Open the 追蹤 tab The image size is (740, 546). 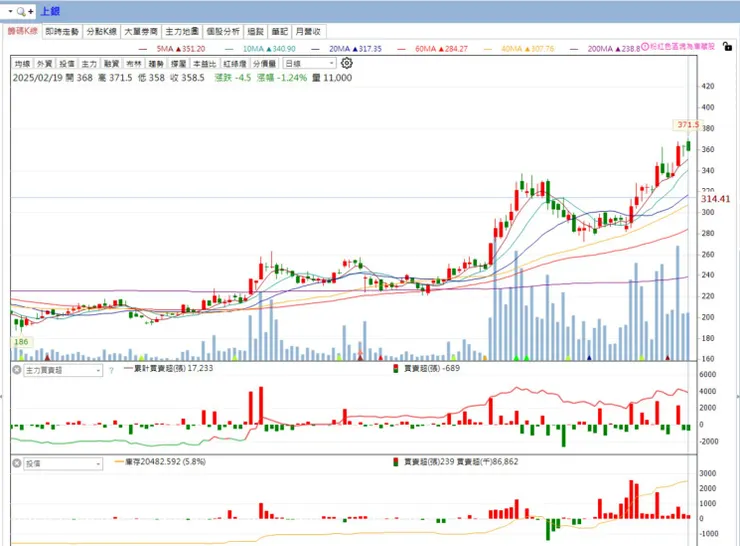pos(255,32)
